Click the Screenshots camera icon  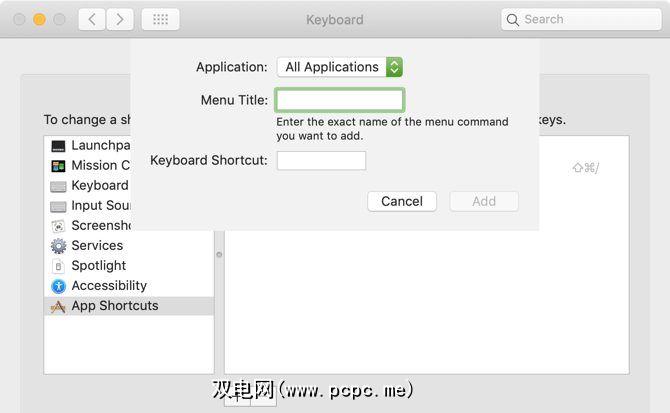[58, 226]
